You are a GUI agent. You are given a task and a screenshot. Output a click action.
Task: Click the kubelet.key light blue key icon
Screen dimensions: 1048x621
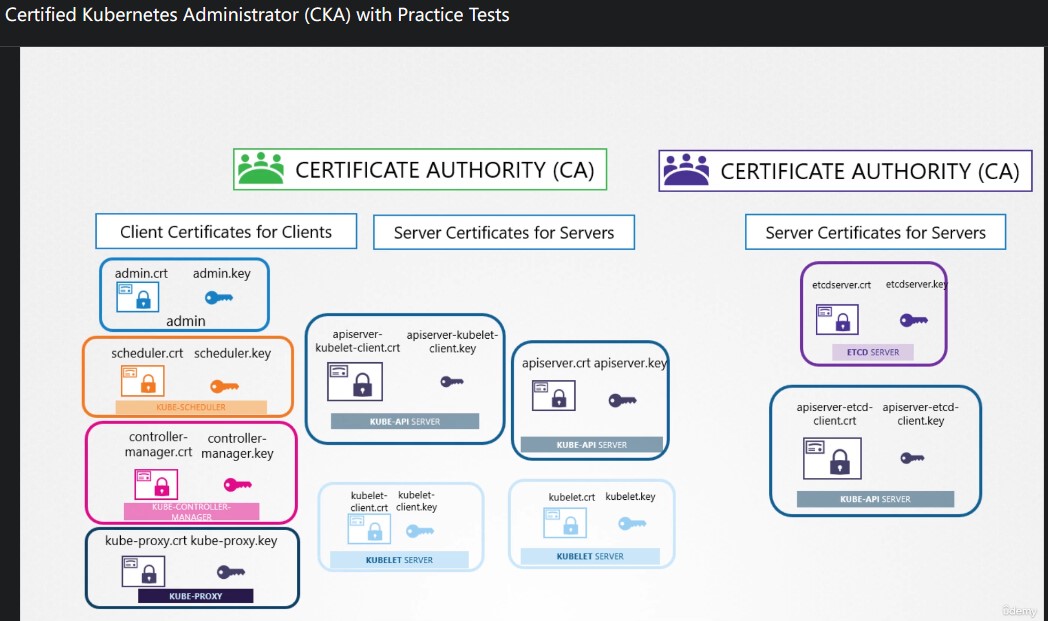click(x=632, y=523)
